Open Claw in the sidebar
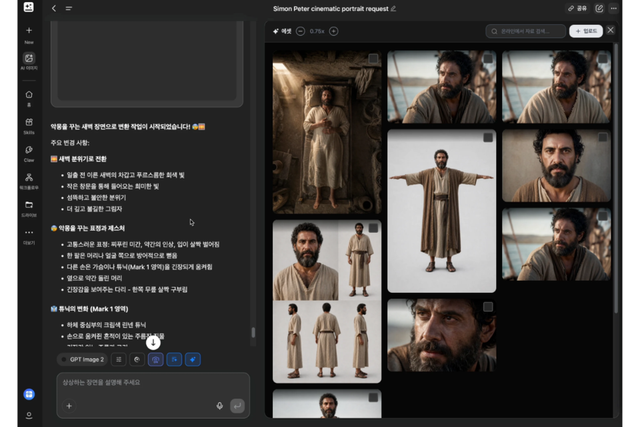 click(29, 153)
